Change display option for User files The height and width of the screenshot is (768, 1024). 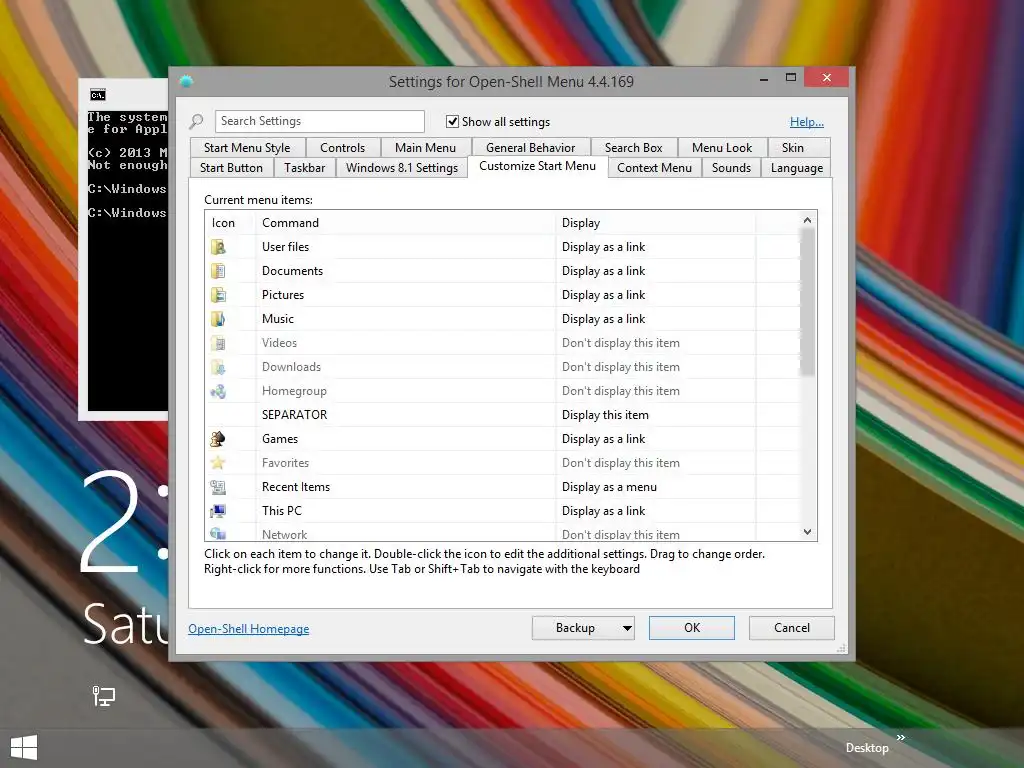[603, 247]
